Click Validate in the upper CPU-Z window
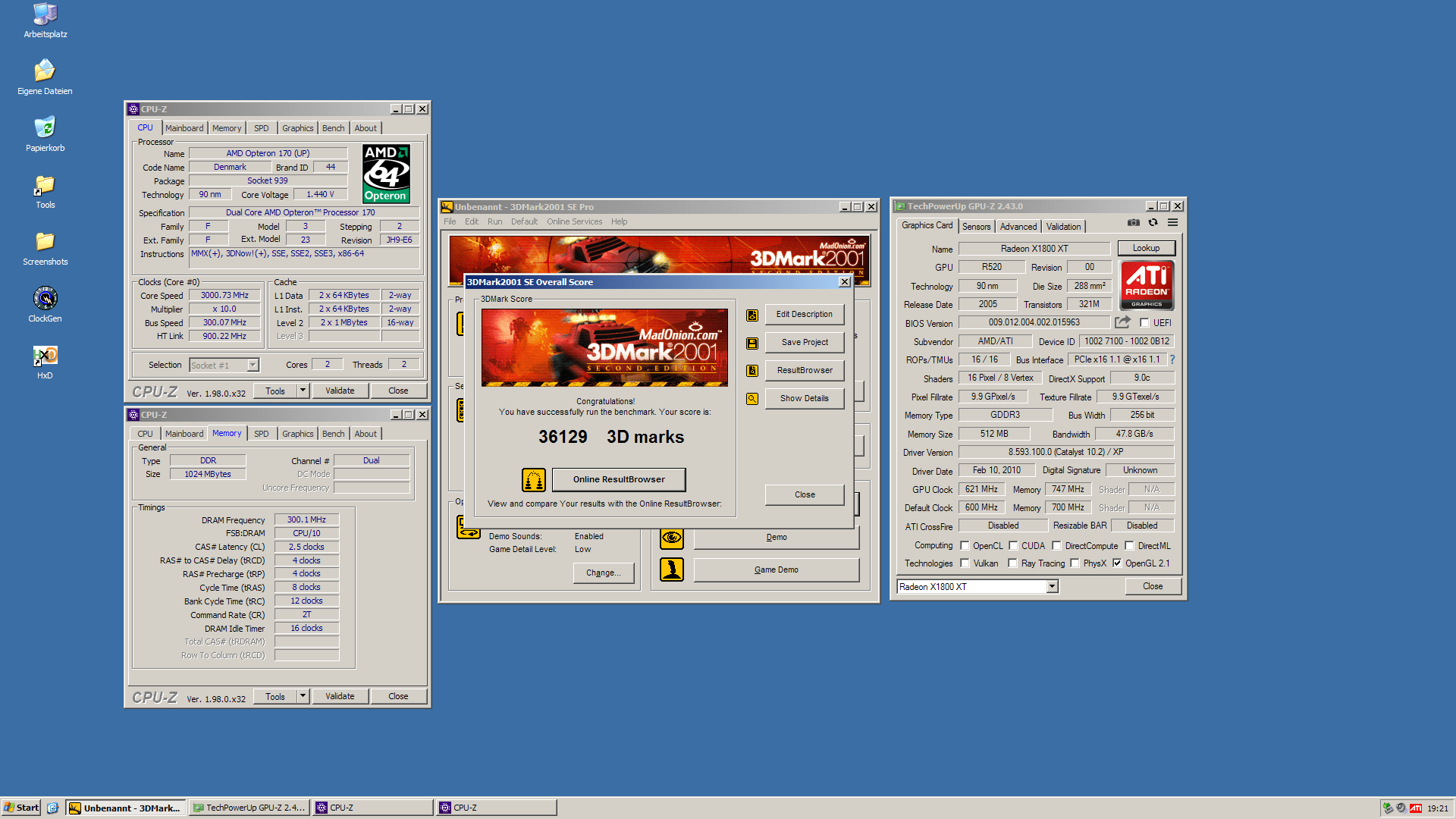Image resolution: width=1456 pixels, height=819 pixels. tap(340, 391)
